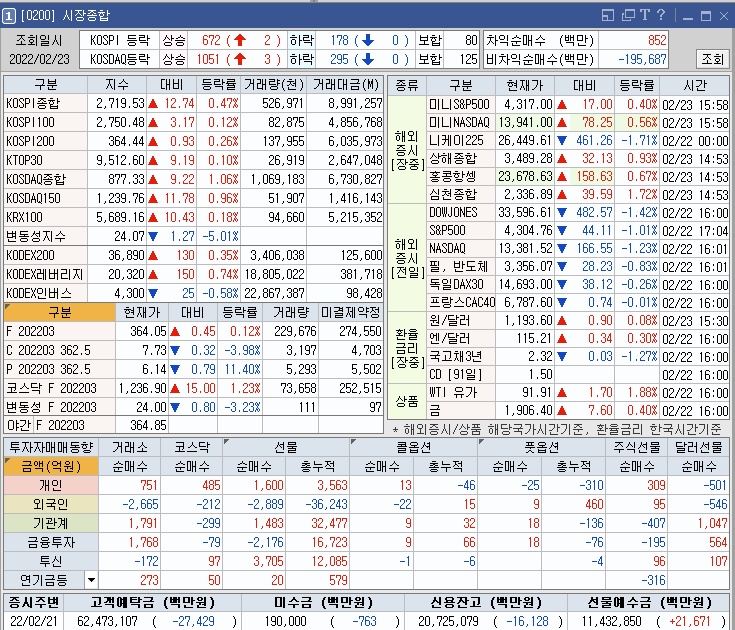This screenshot has height=630, width=735.
Task: Click the 거래소 column header
Action: tap(130, 447)
